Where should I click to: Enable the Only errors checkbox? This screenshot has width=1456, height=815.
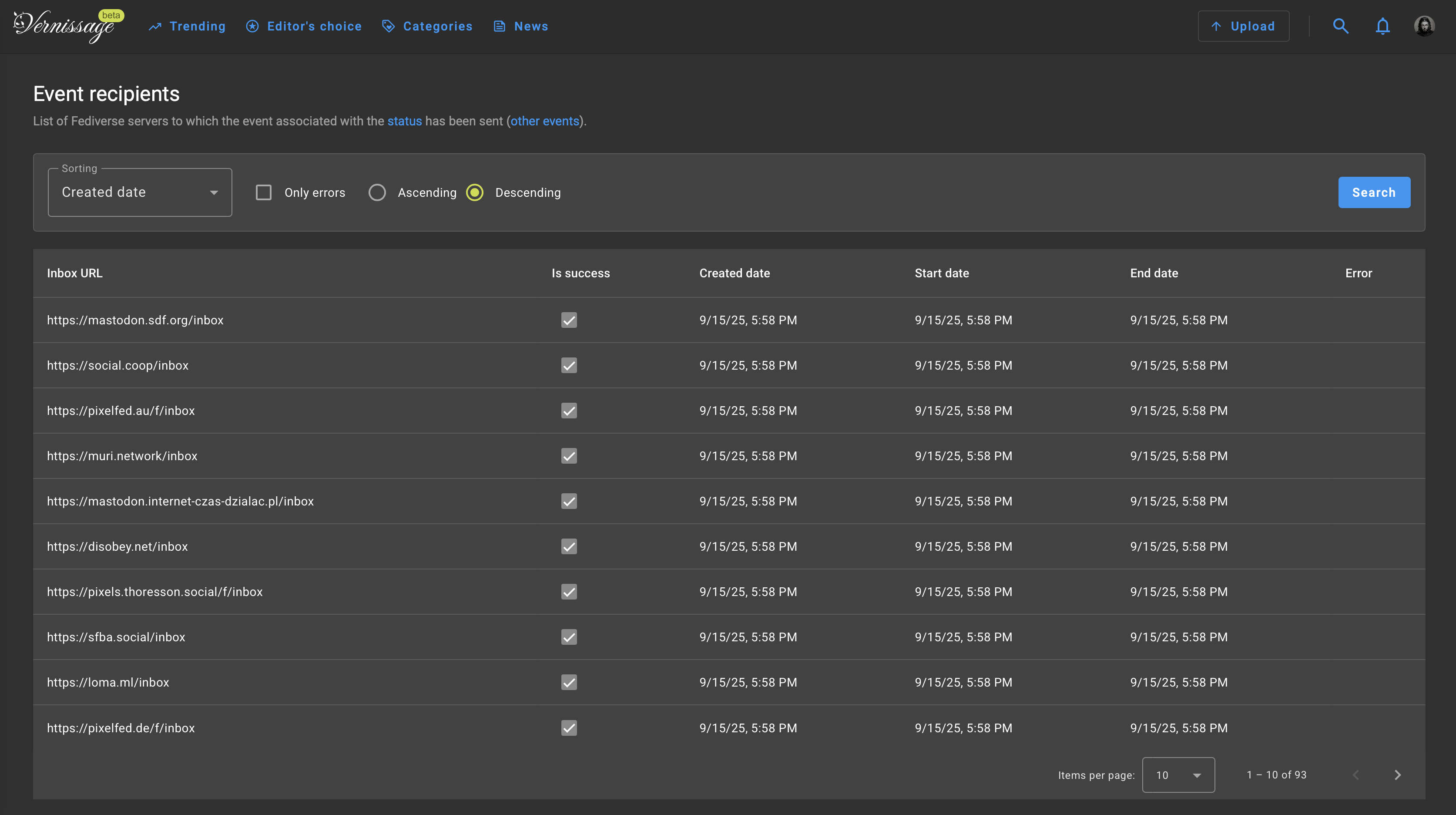click(263, 192)
